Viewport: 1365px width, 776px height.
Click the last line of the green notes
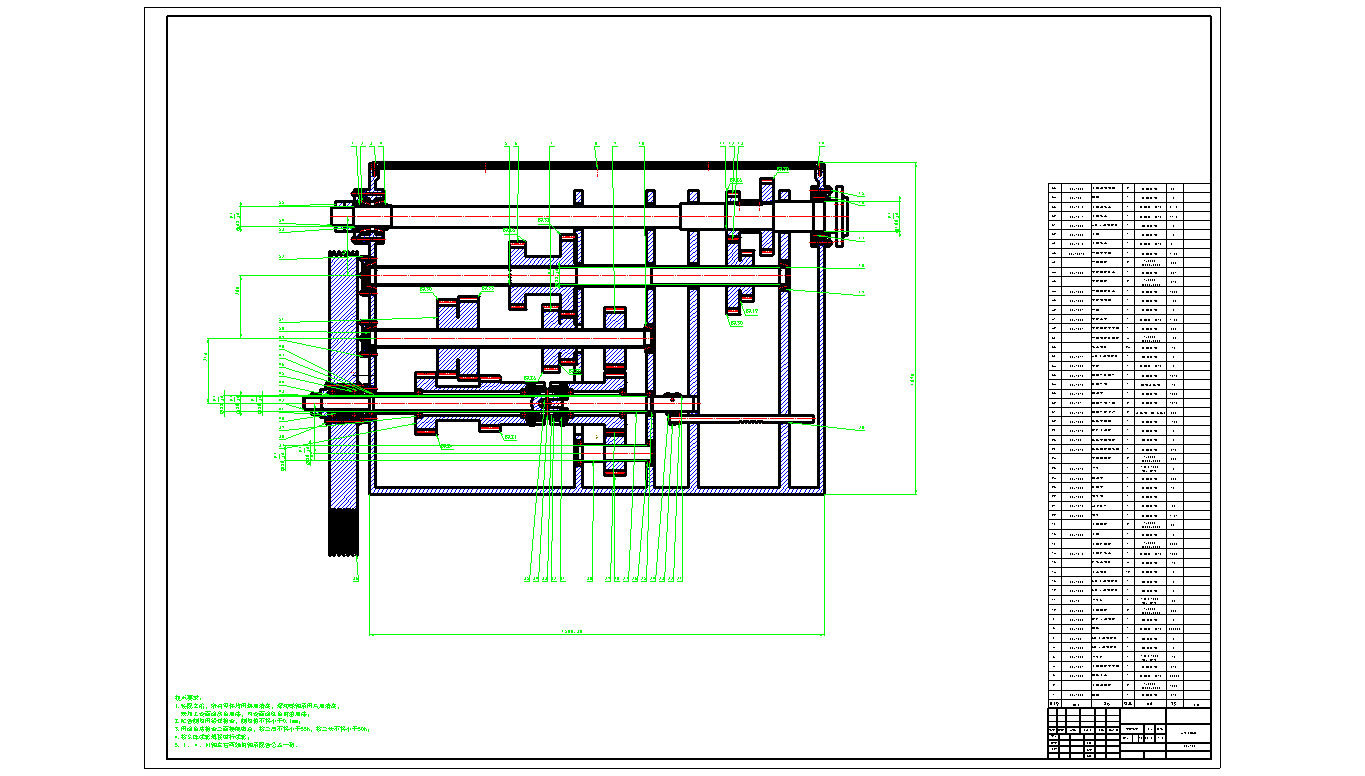(237, 745)
